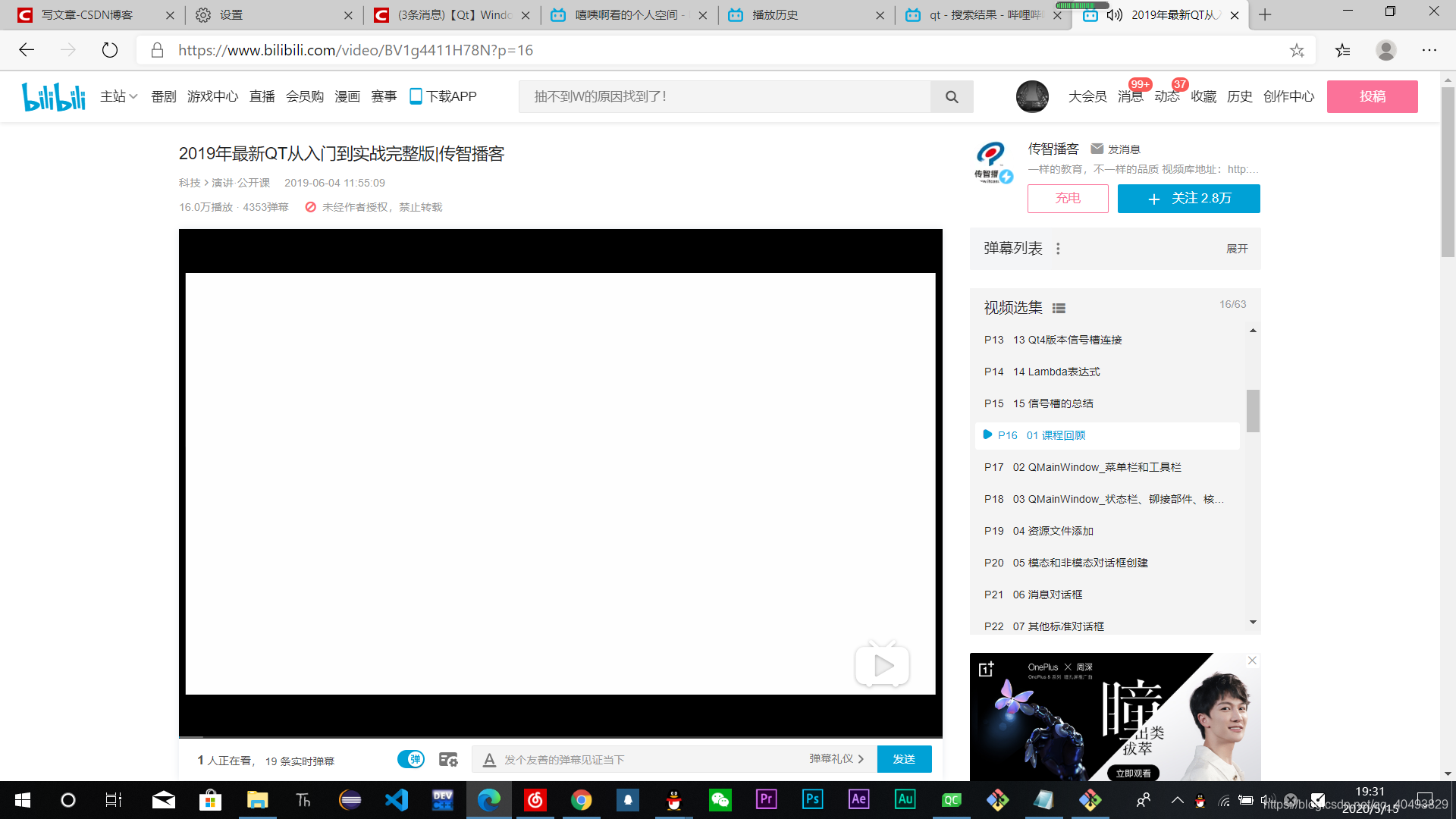Toggle the 弹 danmaku switch off
This screenshot has width=1456, height=819.
point(411,758)
